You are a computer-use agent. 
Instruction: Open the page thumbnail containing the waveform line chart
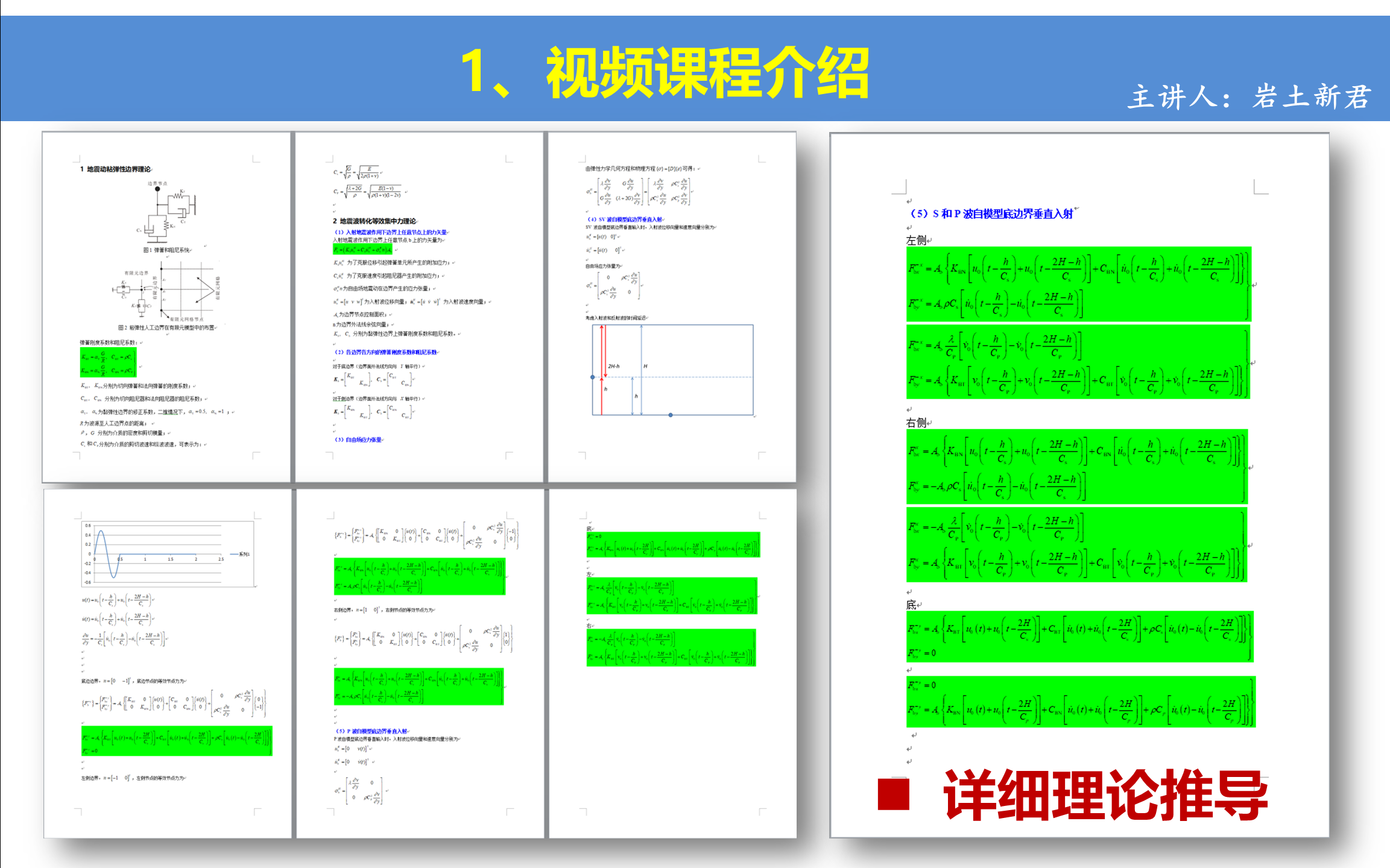(167, 663)
